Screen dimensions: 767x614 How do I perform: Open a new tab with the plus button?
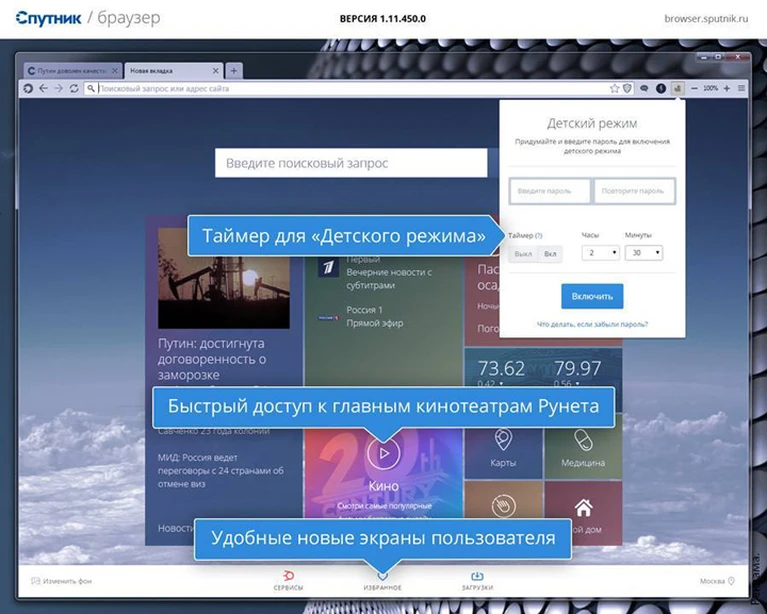tap(234, 71)
